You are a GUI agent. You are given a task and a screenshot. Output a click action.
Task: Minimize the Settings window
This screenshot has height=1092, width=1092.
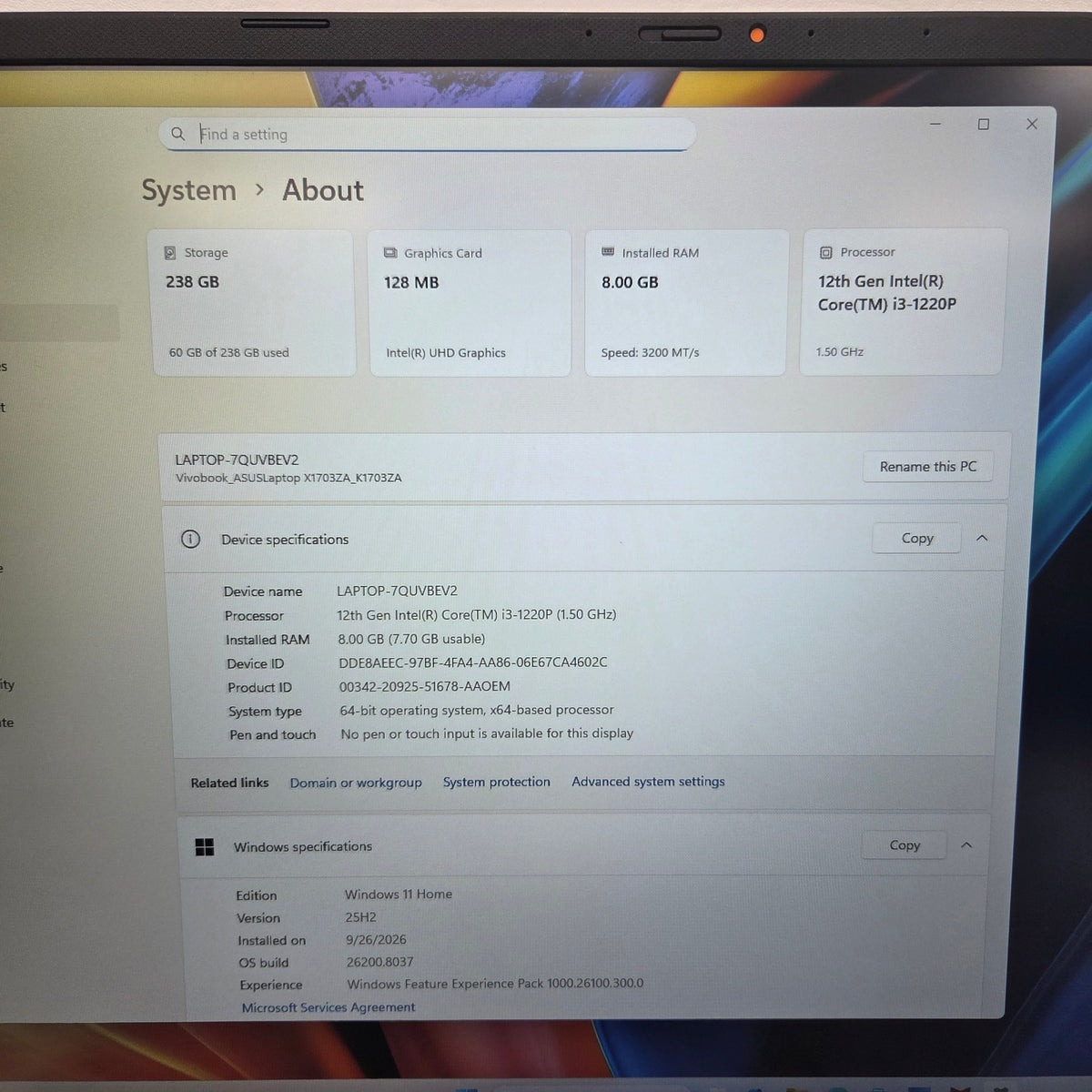click(935, 124)
